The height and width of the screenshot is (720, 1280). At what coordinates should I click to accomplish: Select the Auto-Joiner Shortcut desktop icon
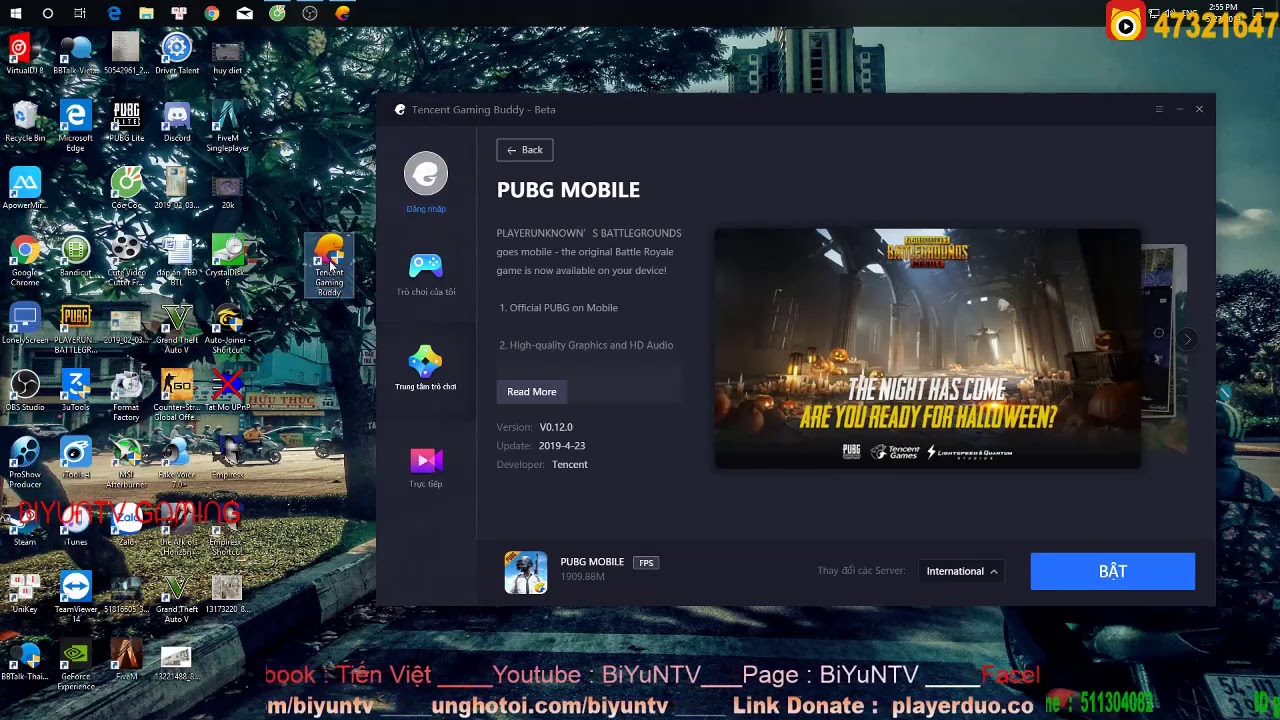(227, 330)
